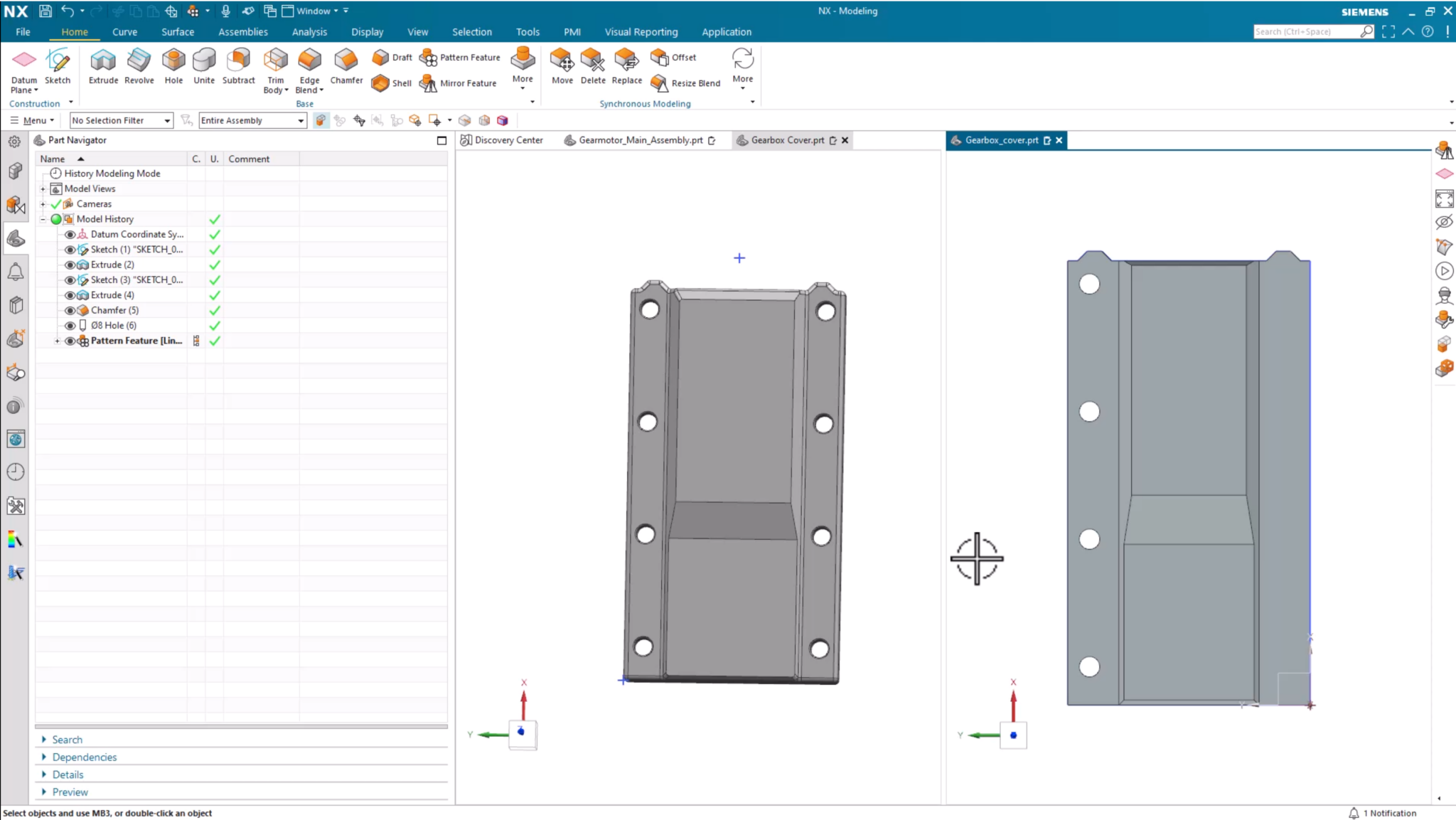Image resolution: width=1456 pixels, height=820 pixels.
Task: Open the Assemblies ribbon tab
Action: pyautogui.click(x=243, y=32)
